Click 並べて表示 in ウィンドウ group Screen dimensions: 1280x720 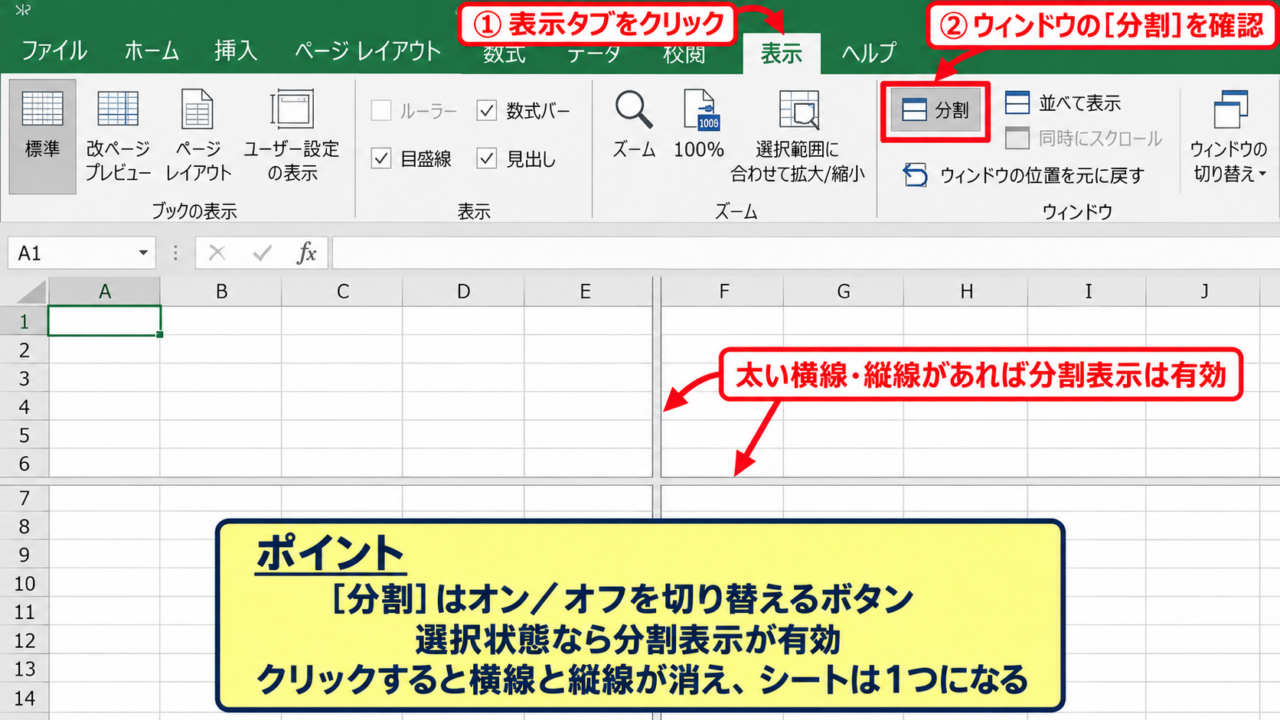(x=1063, y=103)
